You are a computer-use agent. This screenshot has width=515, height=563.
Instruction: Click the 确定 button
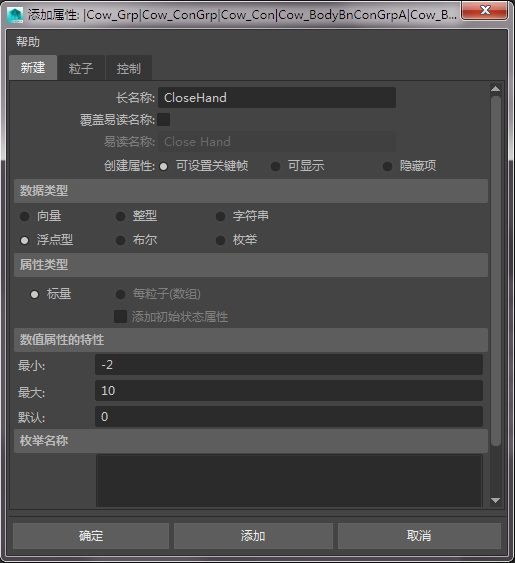click(x=91, y=536)
